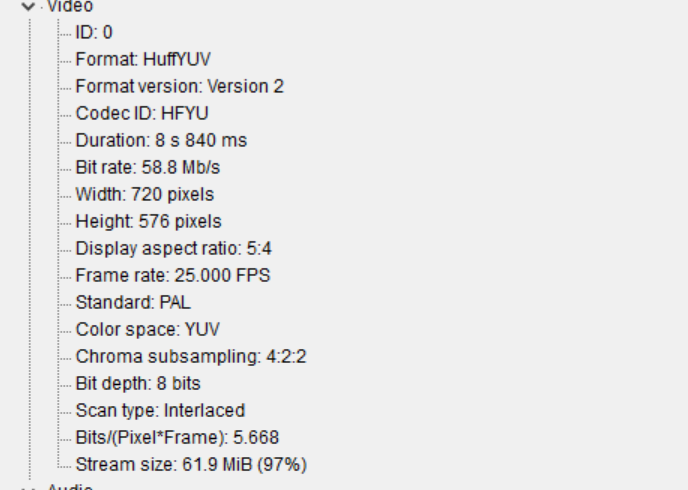Select the Scan type: Interlaced row
Screen dimensions: 688x490
(x=160, y=410)
